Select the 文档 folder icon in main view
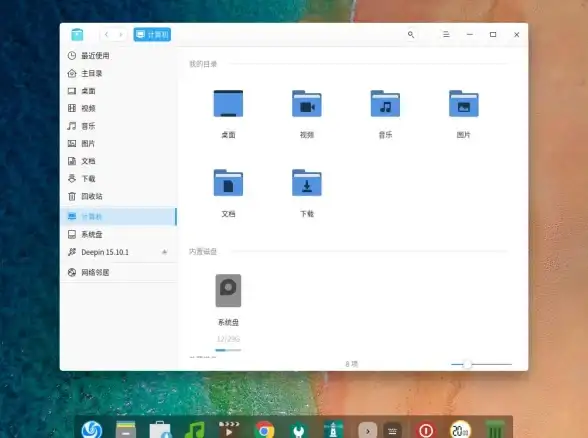This screenshot has height=438, width=588. pyautogui.click(x=228, y=183)
